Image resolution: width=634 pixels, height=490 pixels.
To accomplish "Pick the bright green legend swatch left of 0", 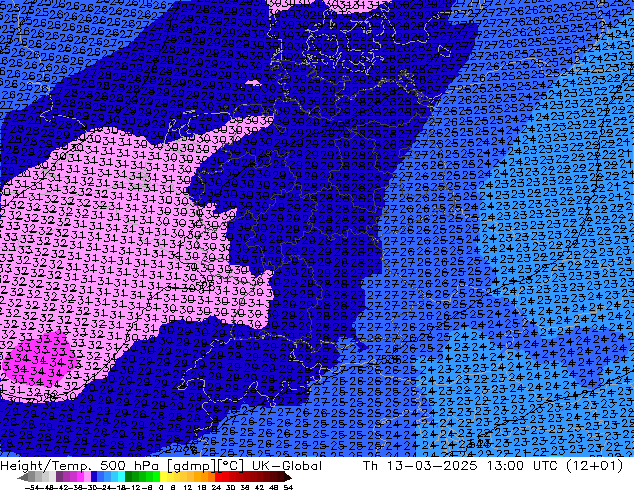I will coord(156,476).
